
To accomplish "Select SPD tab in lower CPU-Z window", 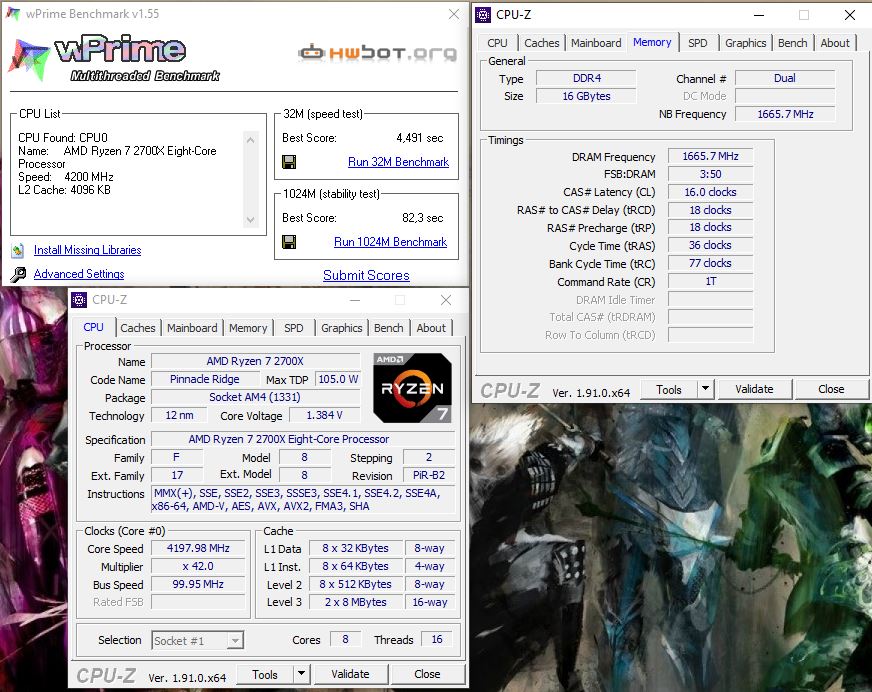I will [x=294, y=328].
